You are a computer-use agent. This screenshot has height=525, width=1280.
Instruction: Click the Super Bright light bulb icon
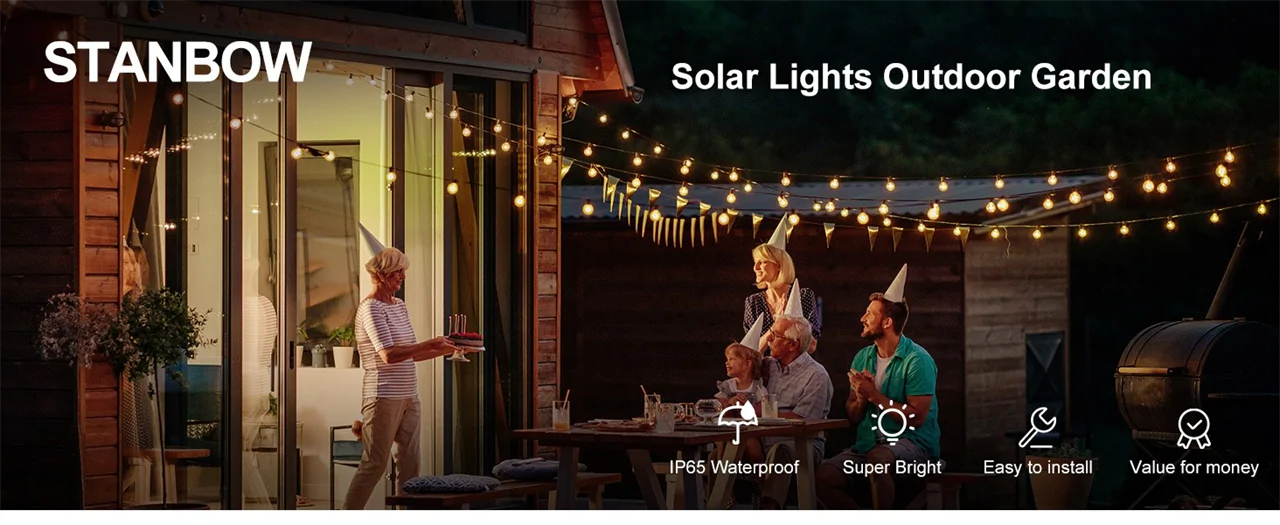(x=892, y=423)
